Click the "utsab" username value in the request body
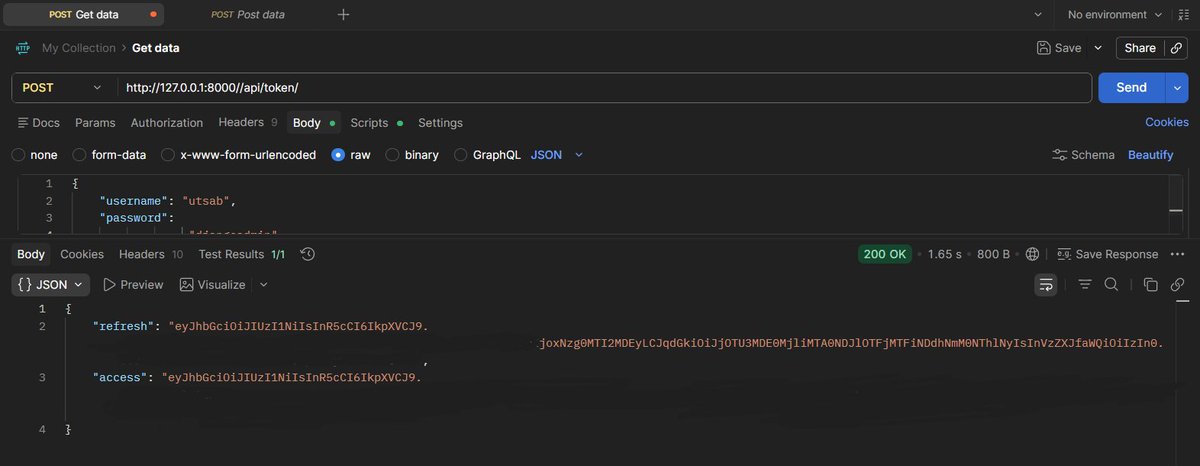Screen dimensions: 1200x466 coord(206,200)
